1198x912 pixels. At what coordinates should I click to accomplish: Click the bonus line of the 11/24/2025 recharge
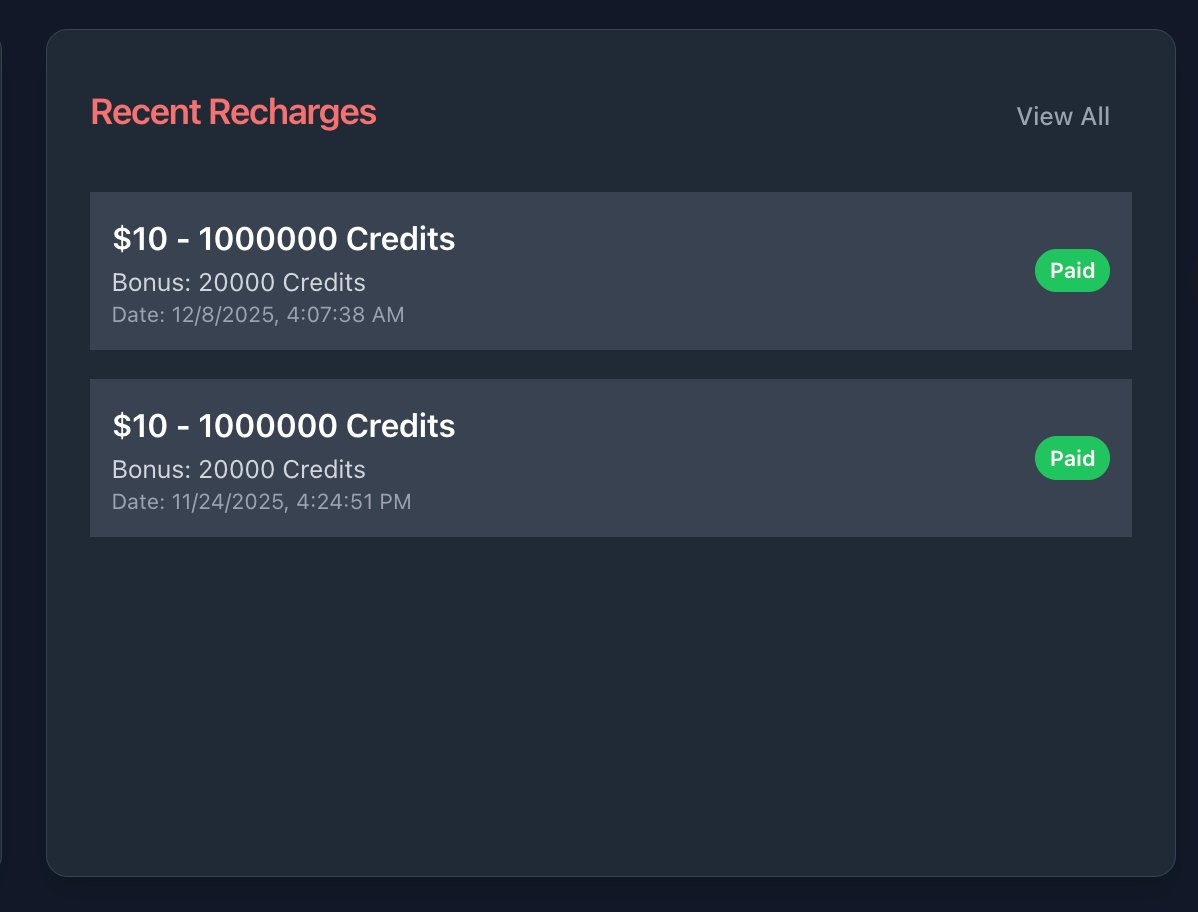click(x=238, y=469)
